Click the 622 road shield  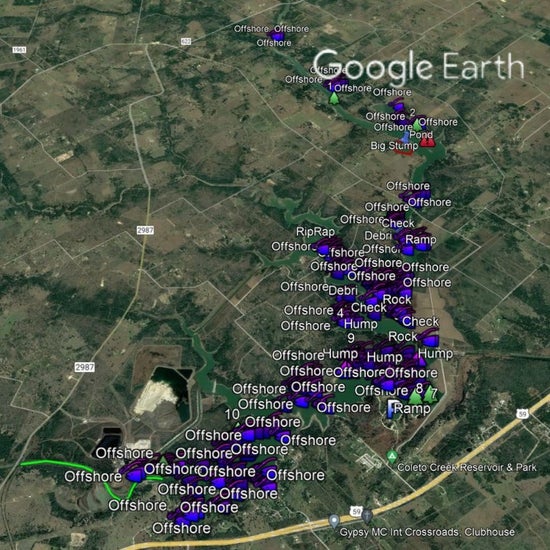point(186,41)
